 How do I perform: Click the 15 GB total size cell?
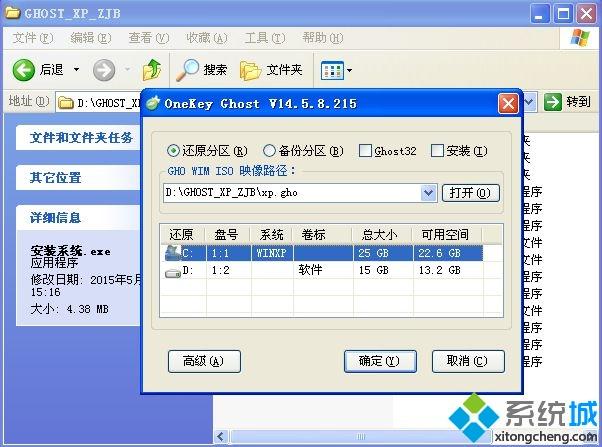382,270
